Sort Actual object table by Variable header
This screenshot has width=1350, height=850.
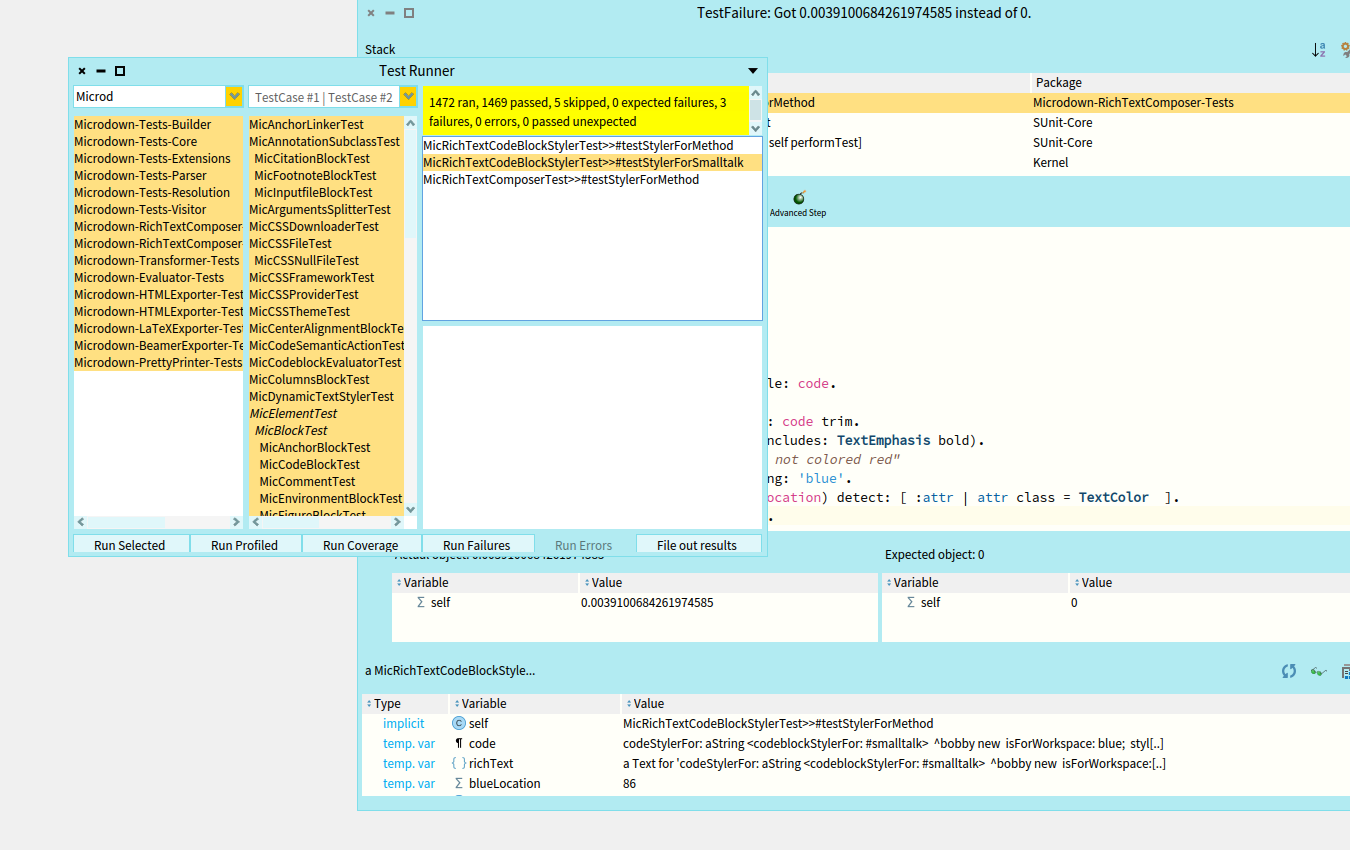[485, 582]
